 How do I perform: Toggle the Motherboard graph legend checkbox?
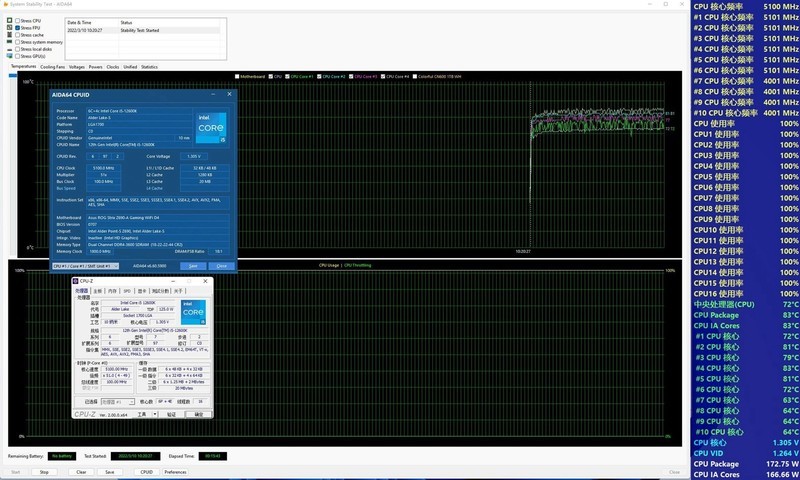tap(237, 76)
